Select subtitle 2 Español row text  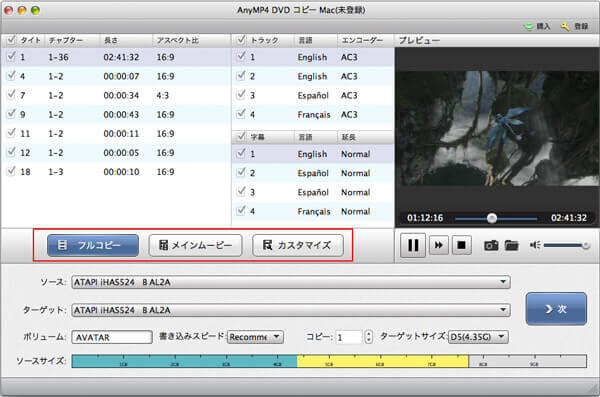click(x=312, y=173)
